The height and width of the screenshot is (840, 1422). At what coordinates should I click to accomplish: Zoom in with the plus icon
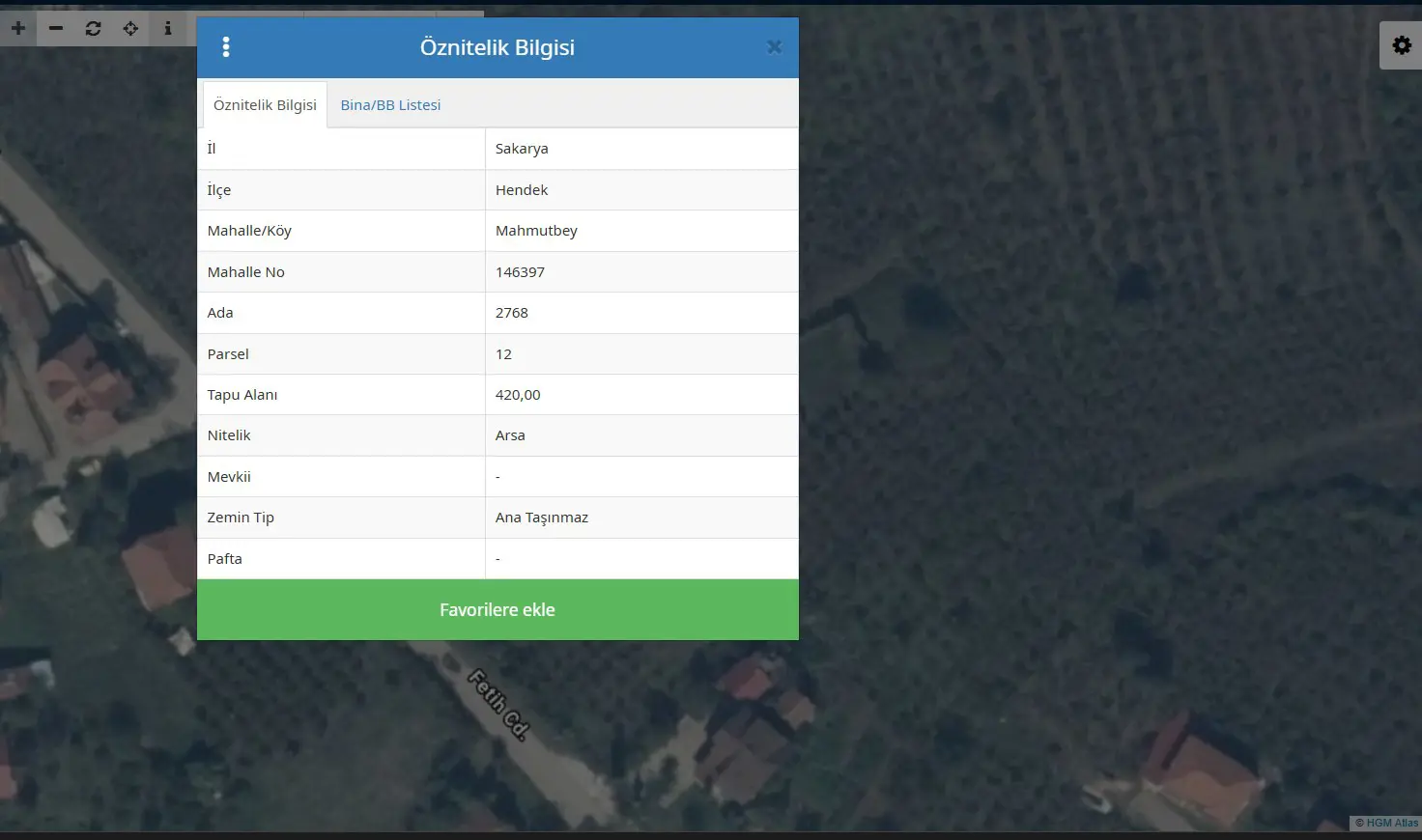(18, 28)
